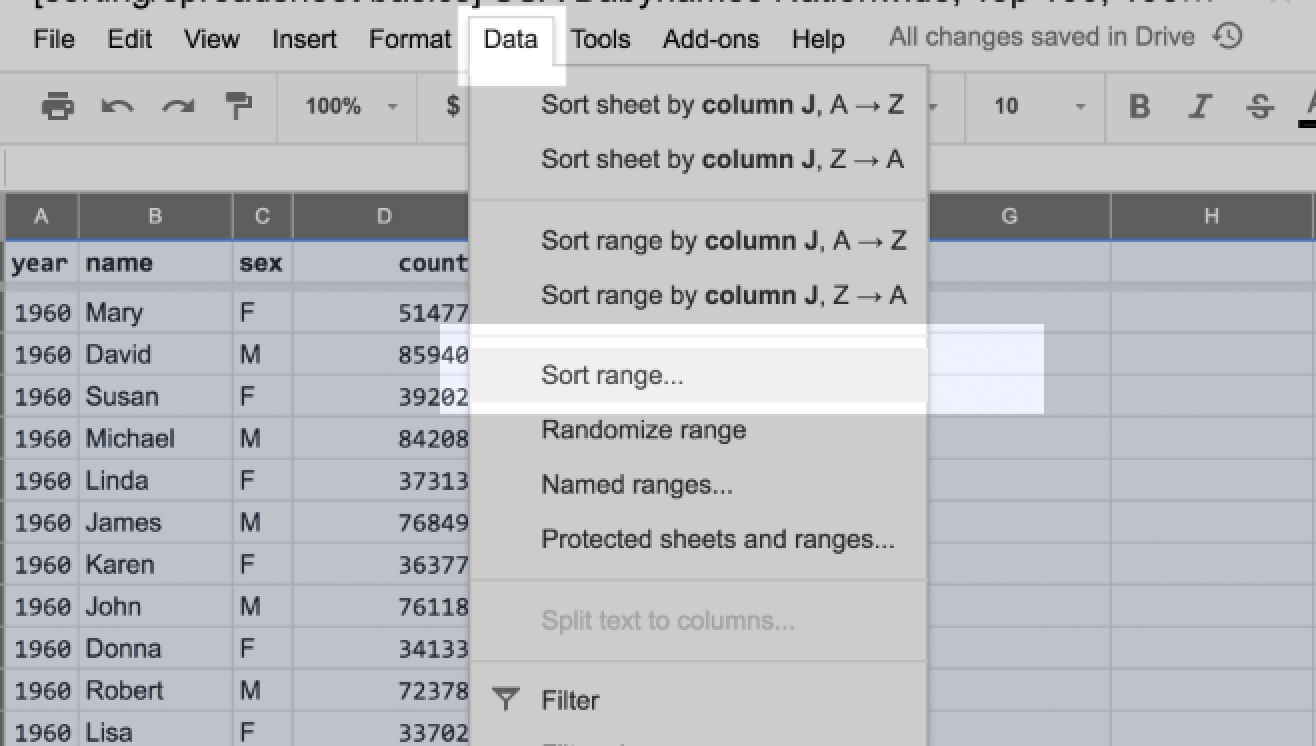Select Sort sheet by column J, A→Z
Viewport: 1316px width, 746px height.
tap(723, 104)
